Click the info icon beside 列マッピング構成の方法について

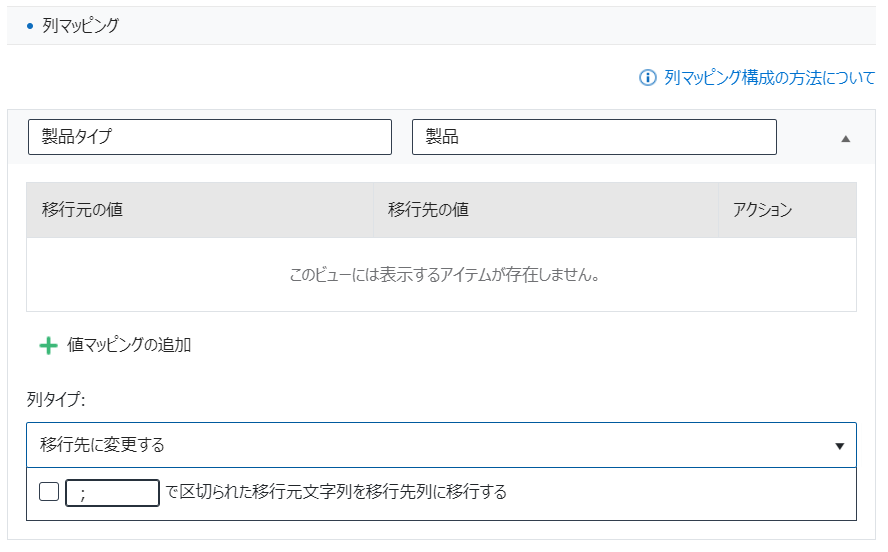[647, 78]
